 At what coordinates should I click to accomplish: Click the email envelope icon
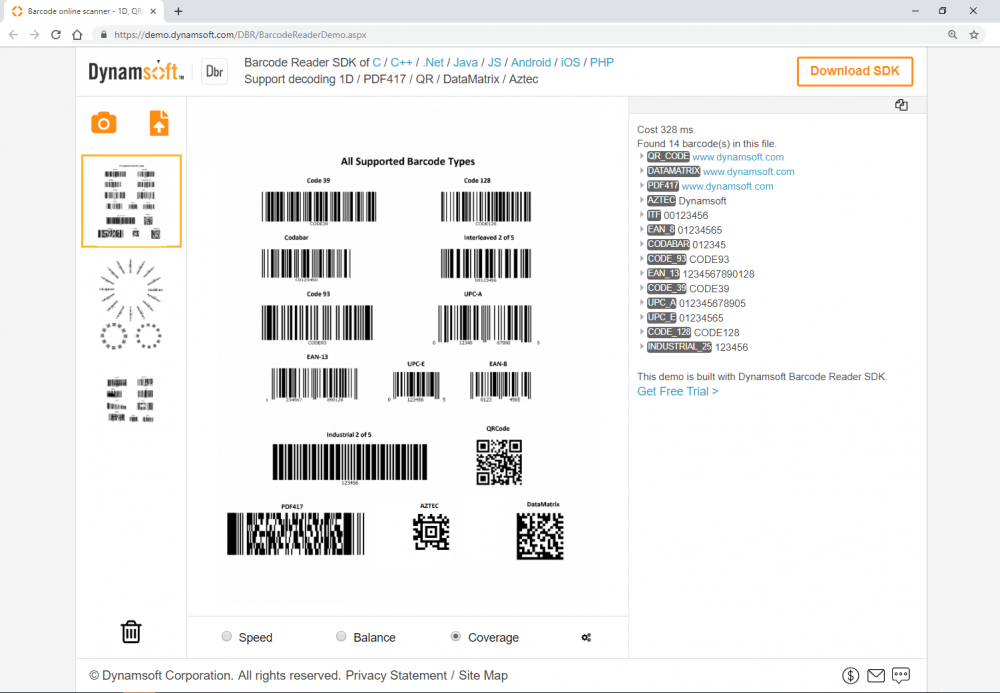click(x=876, y=676)
